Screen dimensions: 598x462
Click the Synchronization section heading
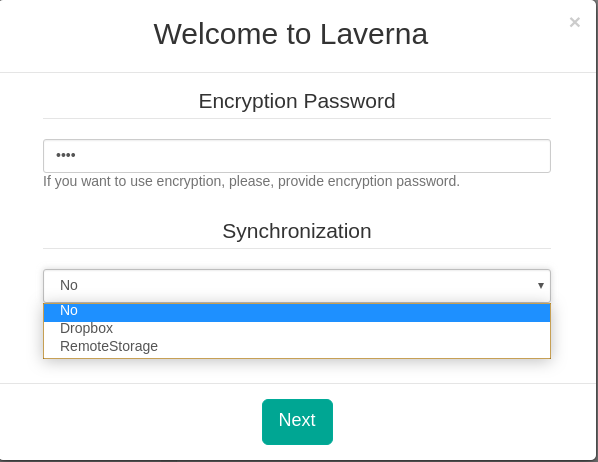coord(297,231)
